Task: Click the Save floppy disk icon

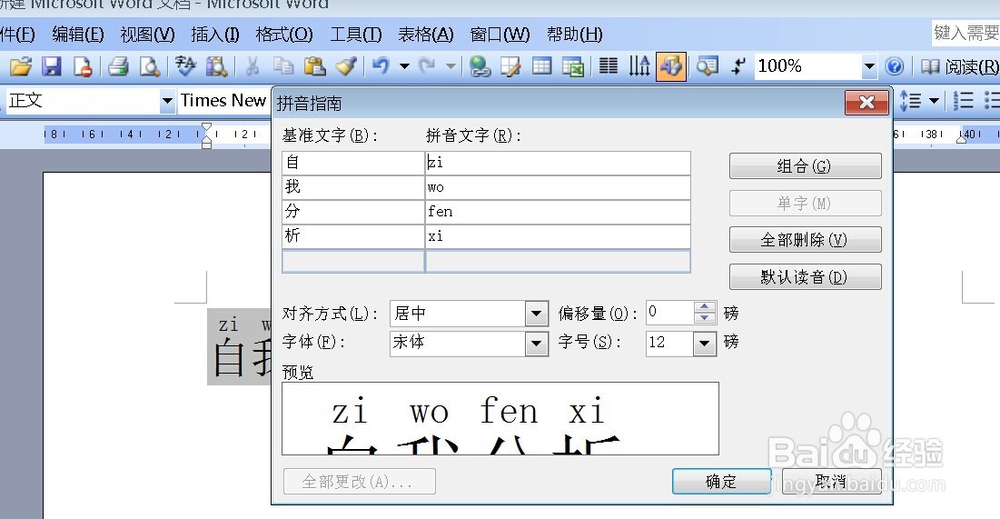Action: [52, 66]
